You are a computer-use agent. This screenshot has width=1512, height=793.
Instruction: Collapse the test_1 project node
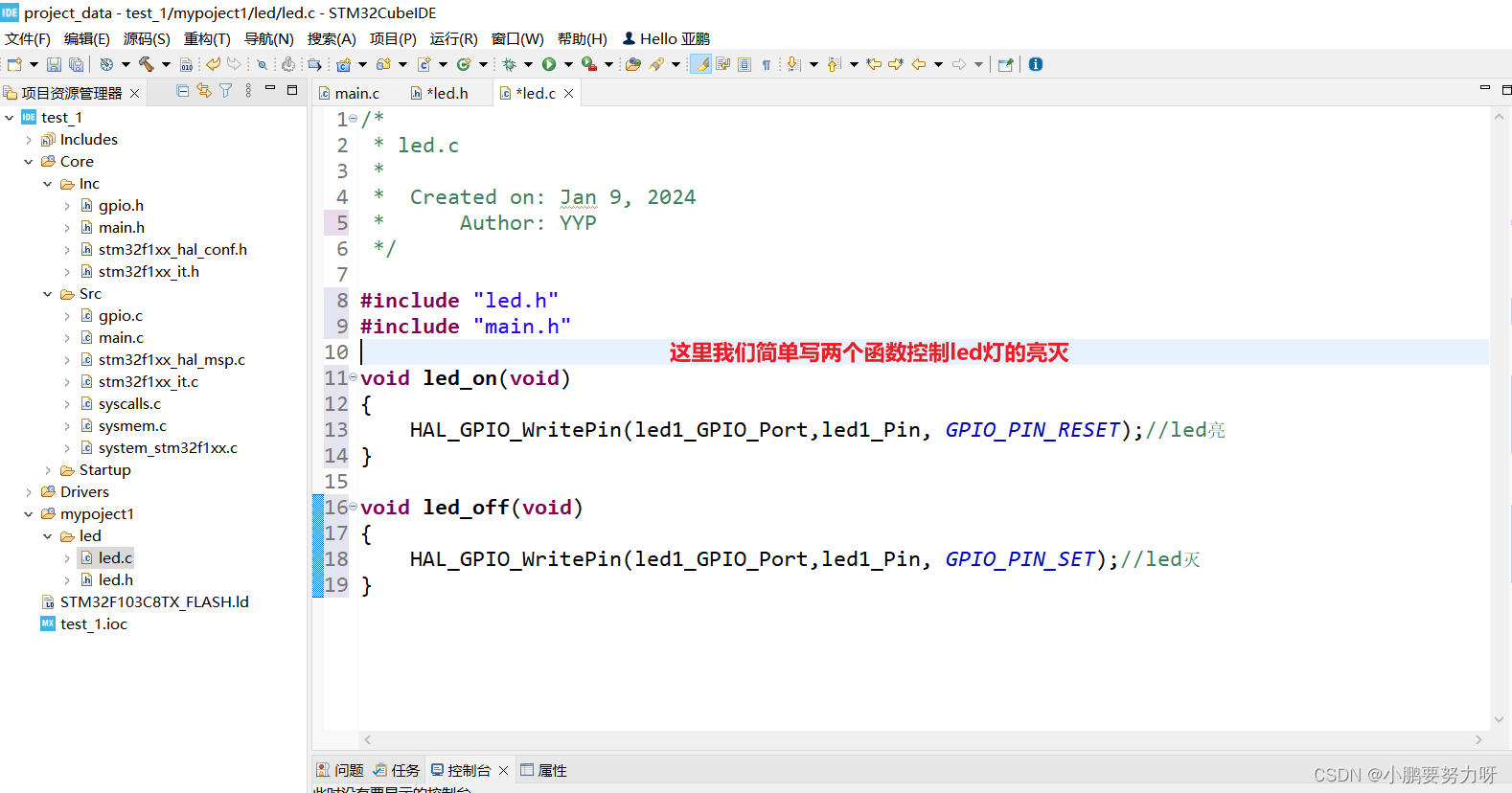pos(10,118)
